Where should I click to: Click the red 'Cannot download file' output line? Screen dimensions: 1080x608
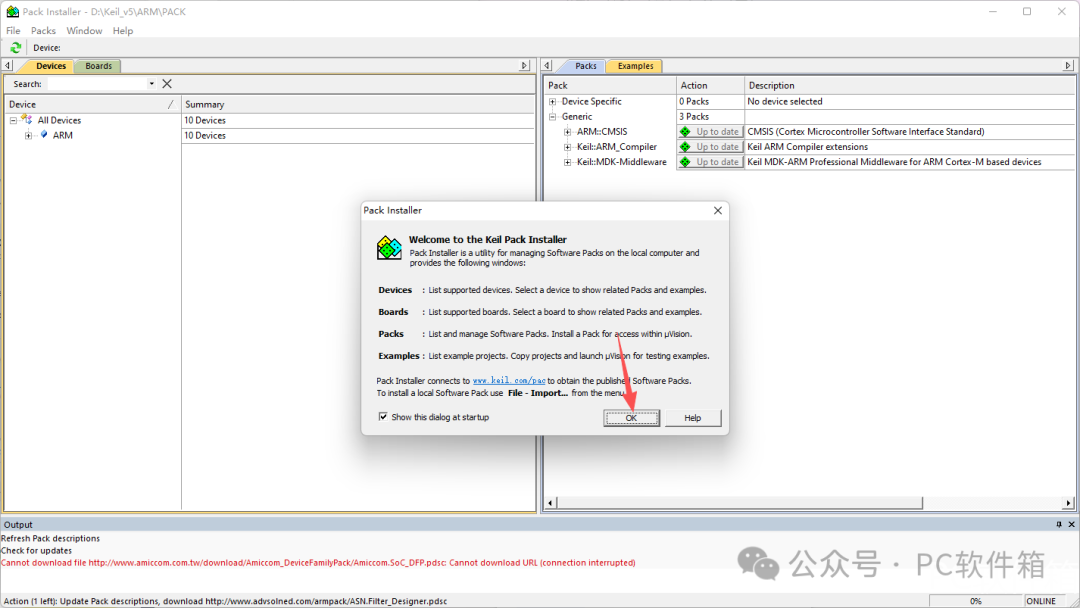coord(318,563)
